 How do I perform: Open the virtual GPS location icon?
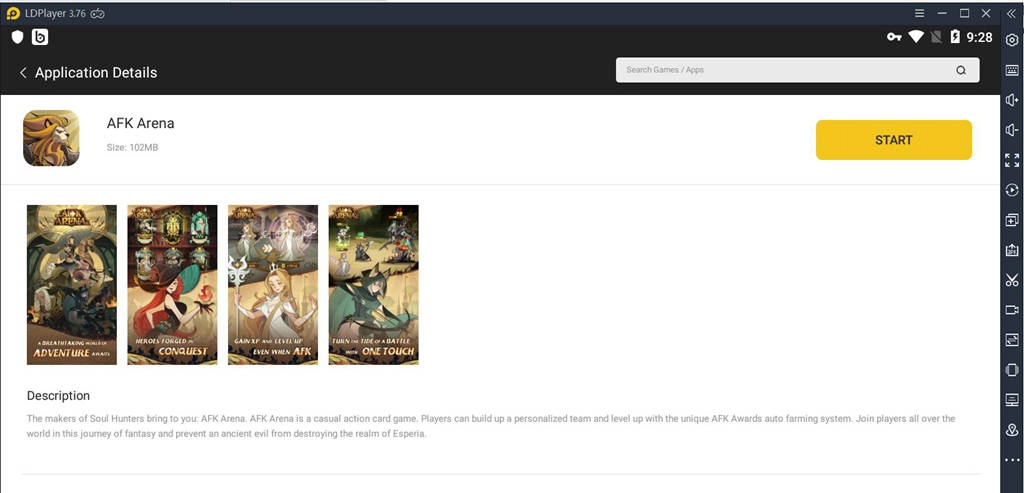pos(1012,430)
